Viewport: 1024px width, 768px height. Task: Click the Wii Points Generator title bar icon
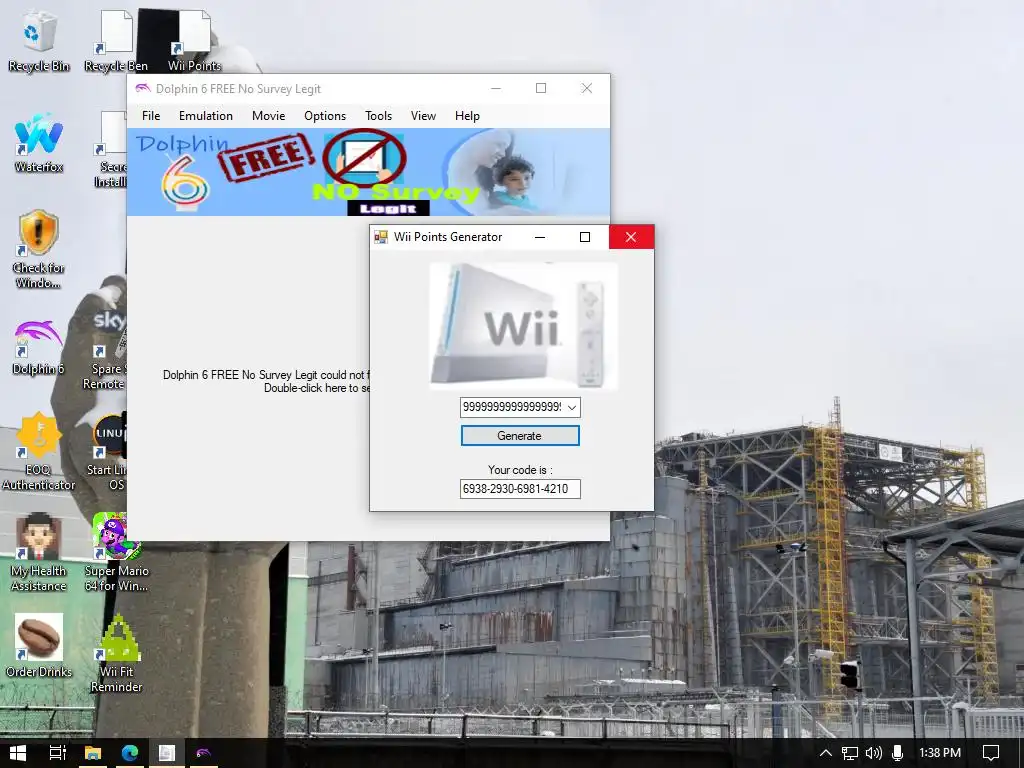pyautogui.click(x=381, y=237)
